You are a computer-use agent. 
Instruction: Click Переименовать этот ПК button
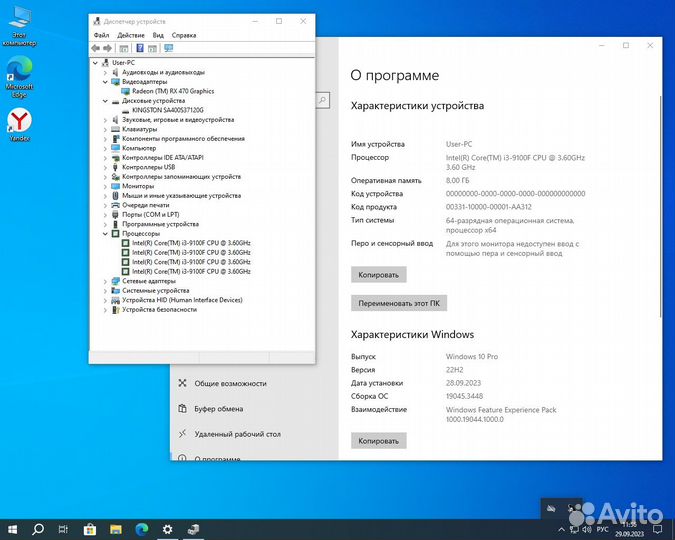399,303
